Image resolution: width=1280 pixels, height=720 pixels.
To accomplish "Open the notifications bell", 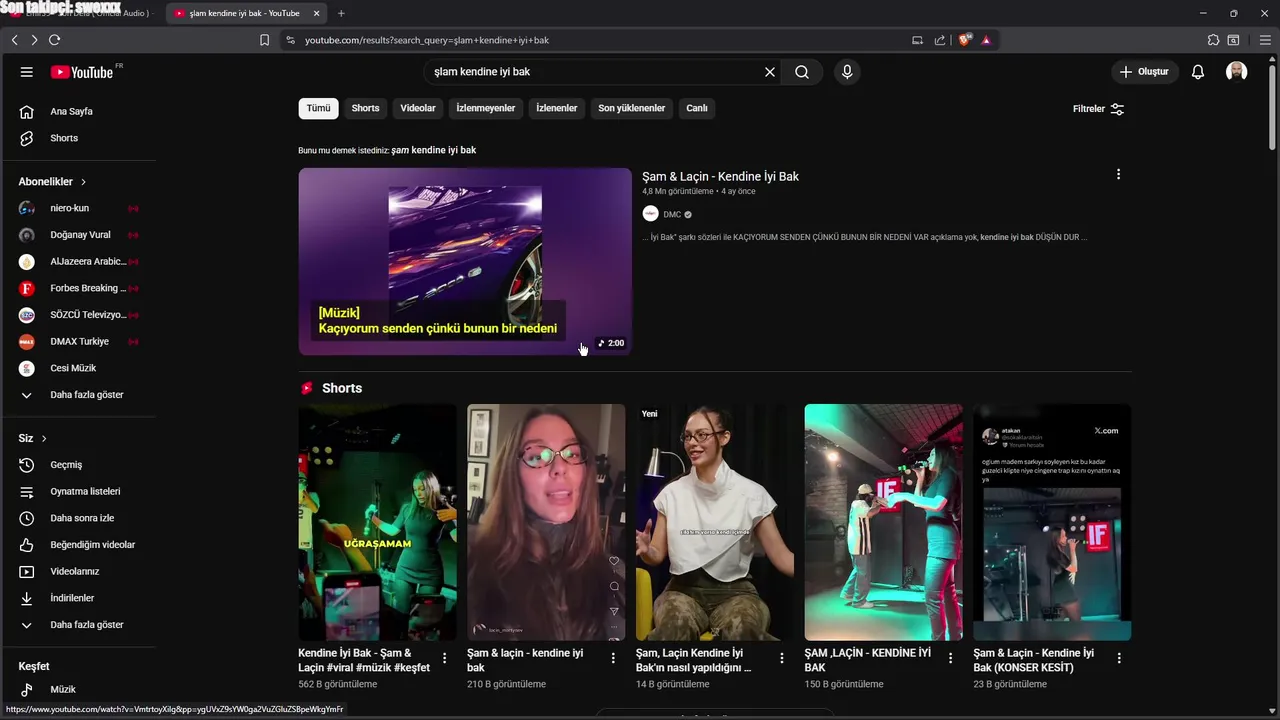I will (1198, 72).
